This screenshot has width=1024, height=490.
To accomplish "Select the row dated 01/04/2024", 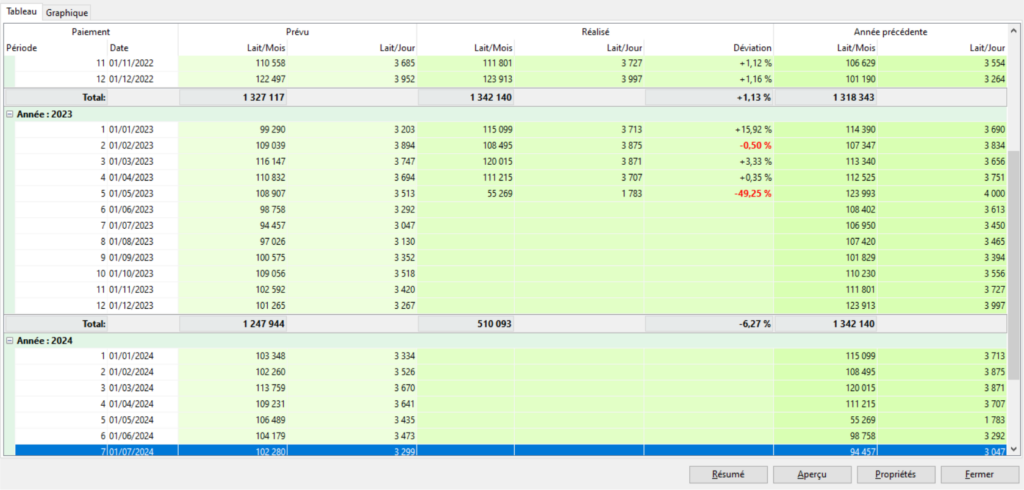I will point(505,404).
